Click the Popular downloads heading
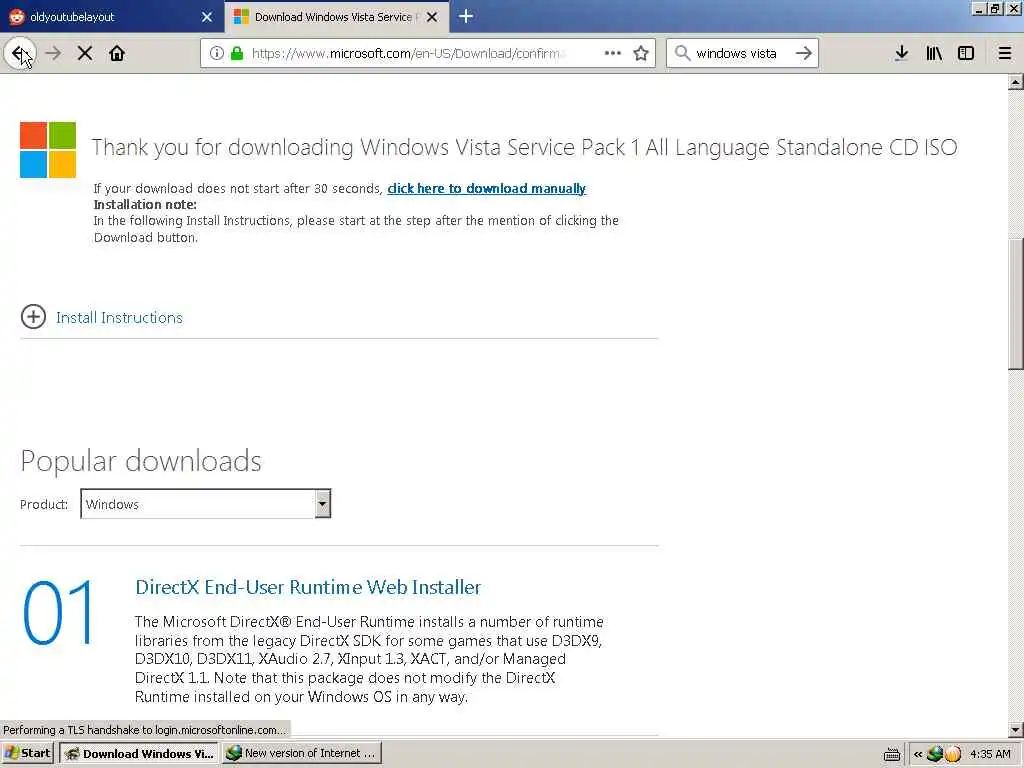 click(x=141, y=460)
